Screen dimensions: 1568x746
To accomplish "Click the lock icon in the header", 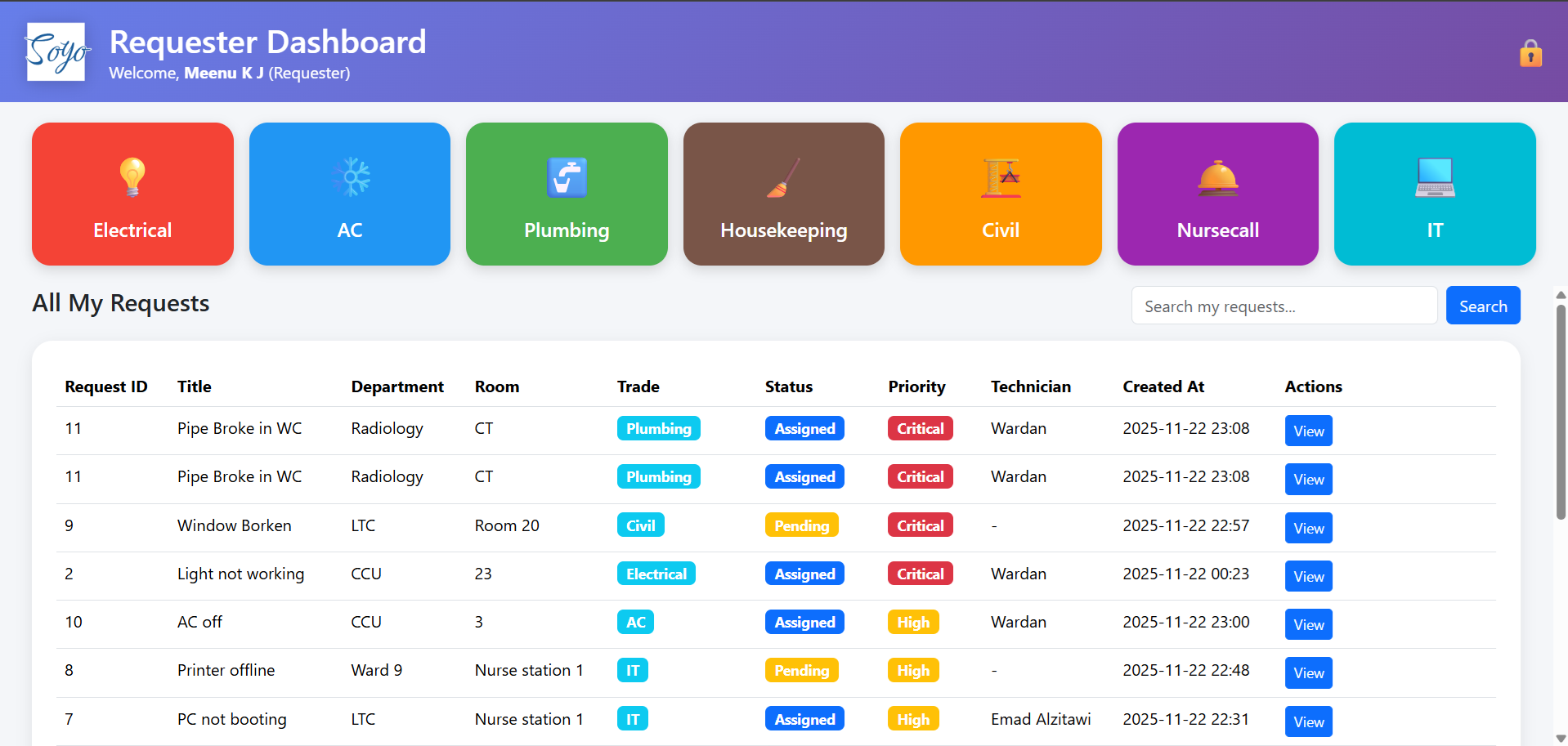I will click(x=1530, y=52).
